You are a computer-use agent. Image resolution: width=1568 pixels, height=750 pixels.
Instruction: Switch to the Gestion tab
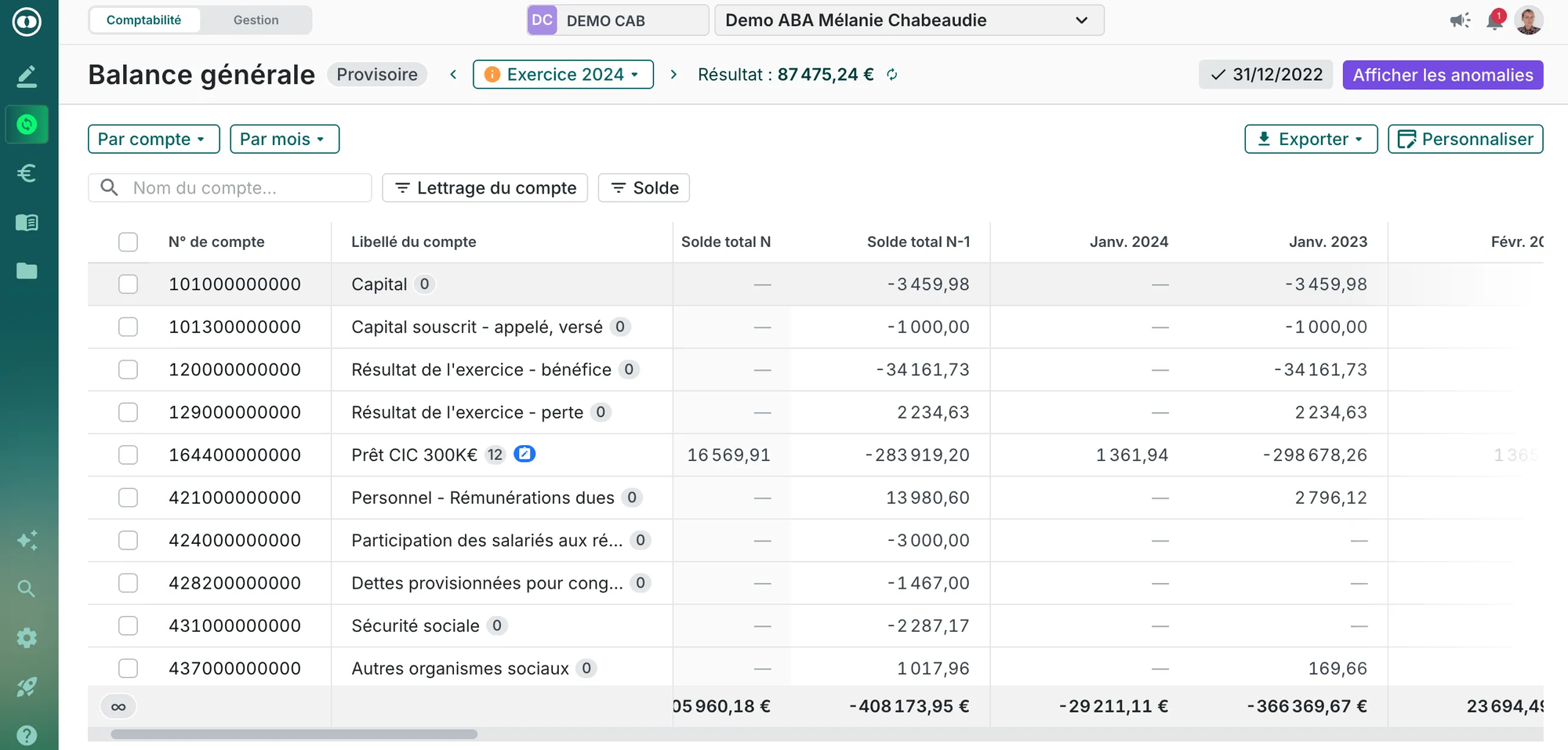[256, 20]
